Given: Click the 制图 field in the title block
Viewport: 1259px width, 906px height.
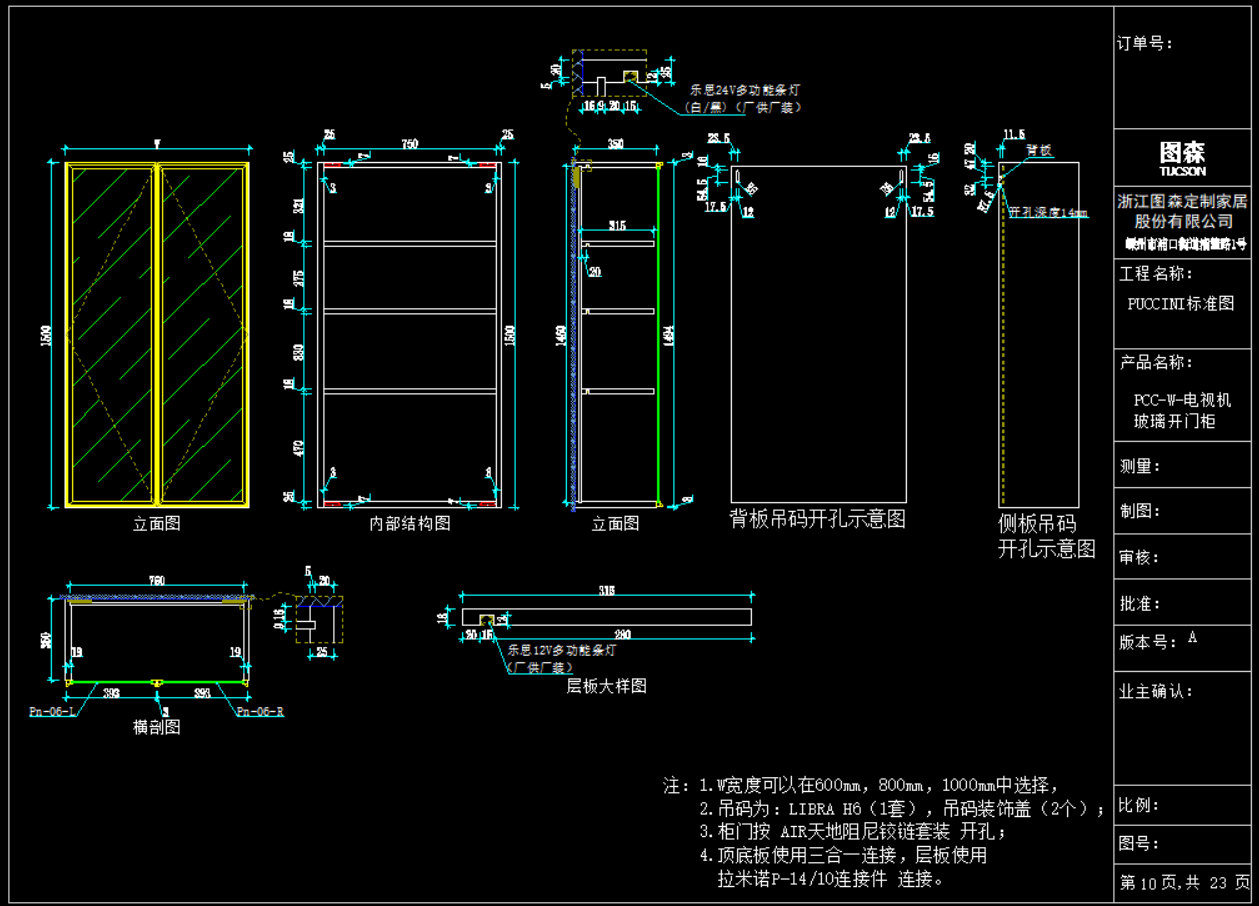Looking at the screenshot, I should pos(1141,511).
